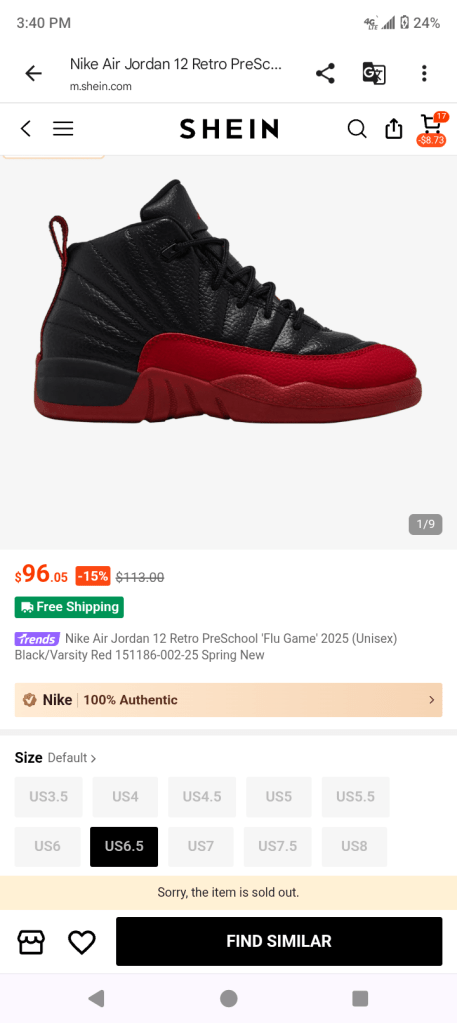
Task: Open SHEIN hamburger category menu
Action: click(x=63, y=129)
